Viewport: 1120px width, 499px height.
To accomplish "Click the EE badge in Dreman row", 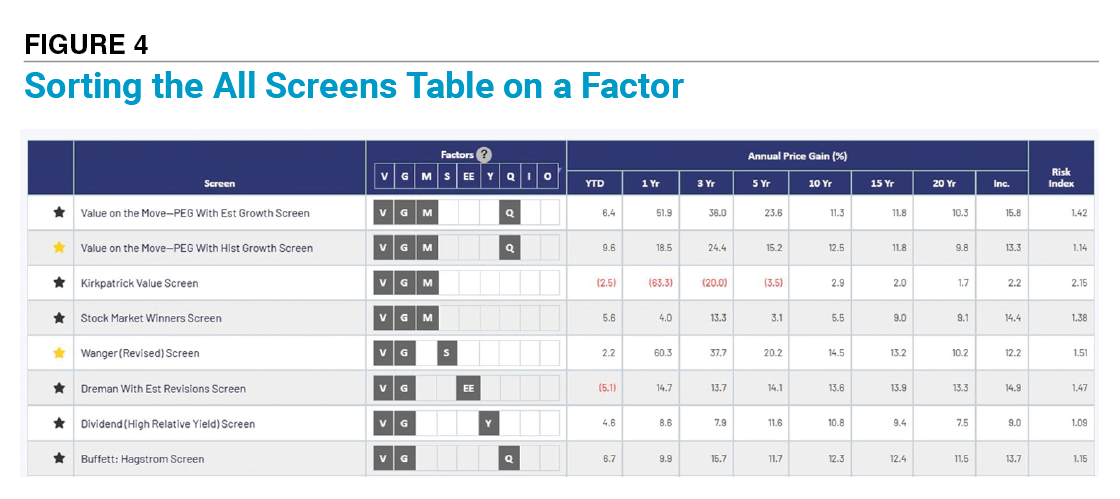I will (469, 388).
